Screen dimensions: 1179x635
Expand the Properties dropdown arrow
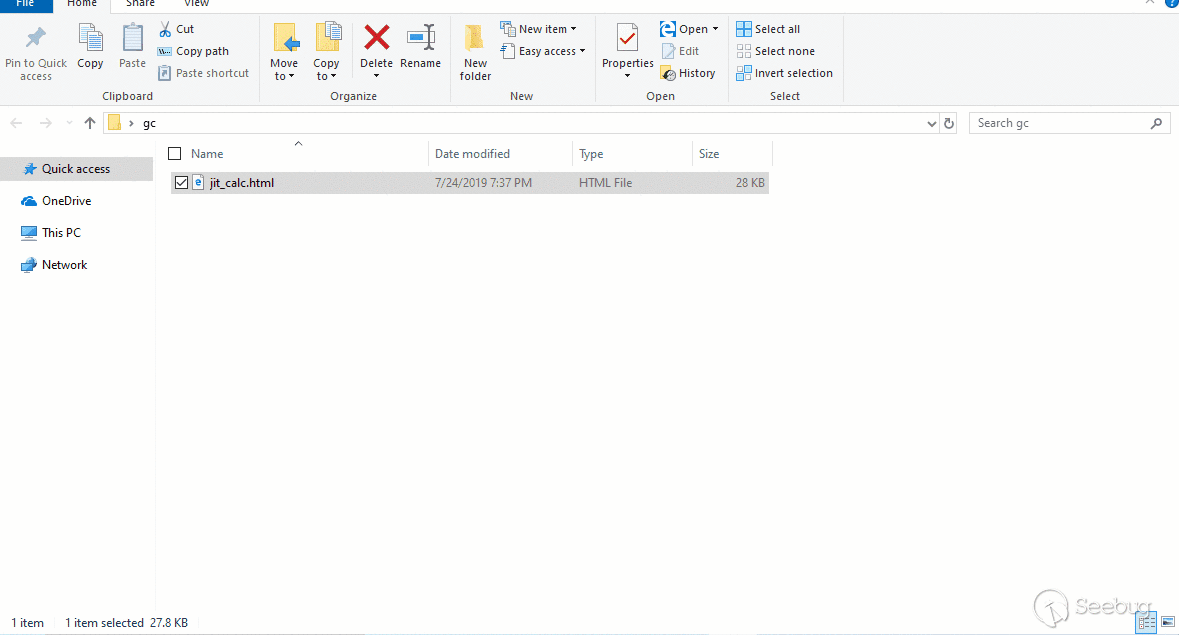[627, 76]
